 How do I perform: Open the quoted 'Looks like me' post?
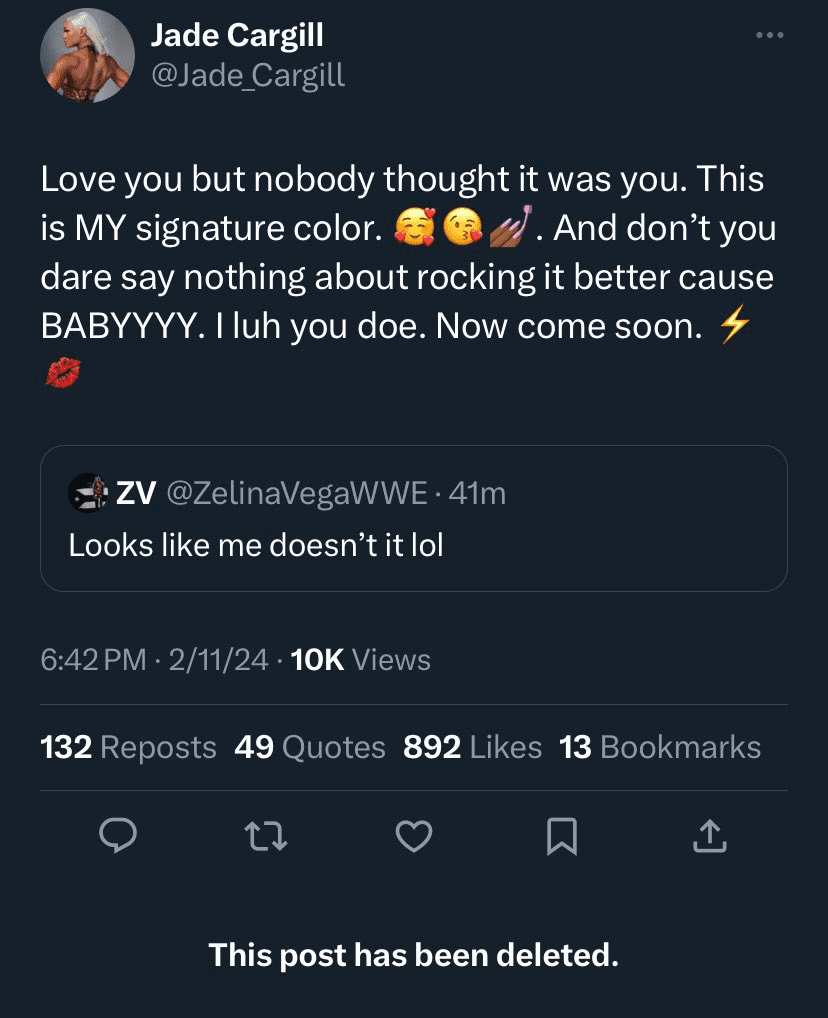(413, 545)
